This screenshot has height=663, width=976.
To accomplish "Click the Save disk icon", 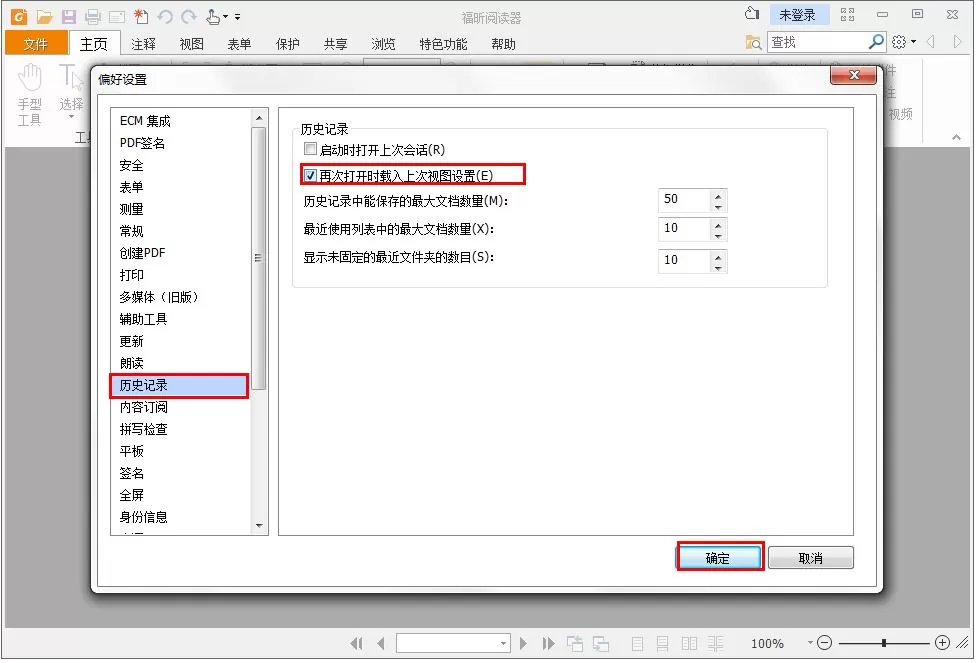I will point(68,17).
